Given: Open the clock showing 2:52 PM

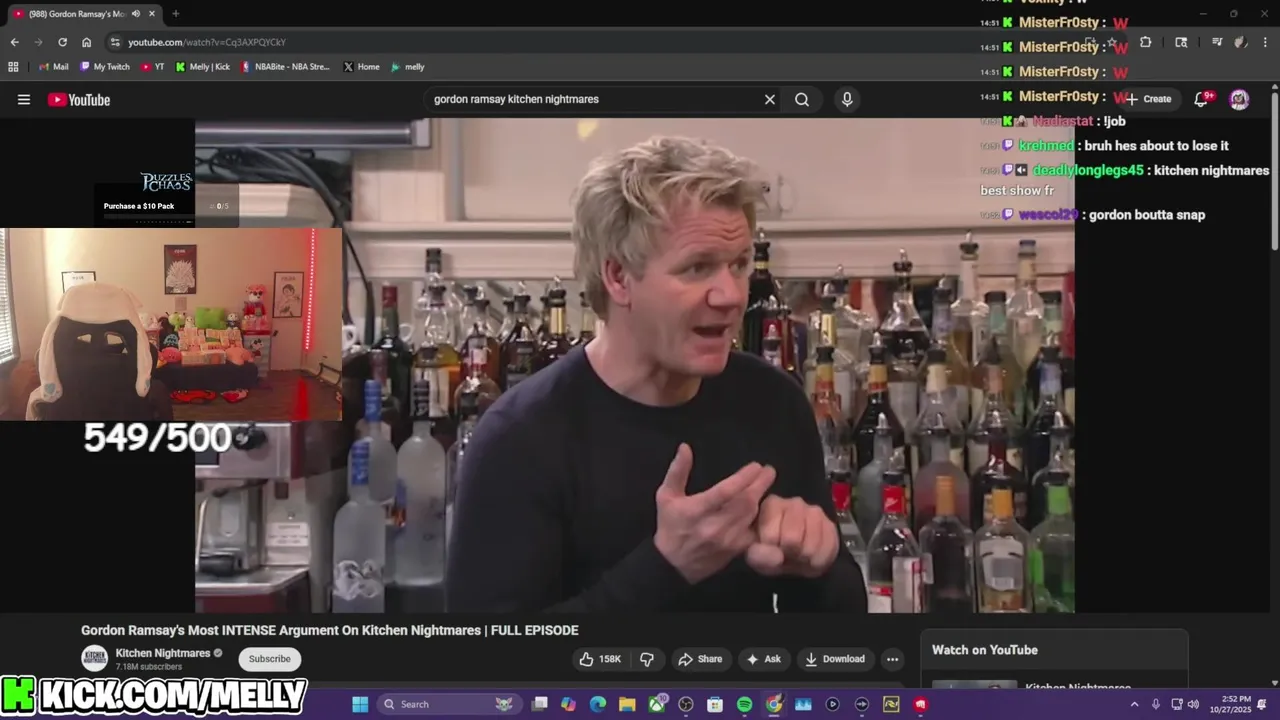Looking at the screenshot, I should 1232,704.
